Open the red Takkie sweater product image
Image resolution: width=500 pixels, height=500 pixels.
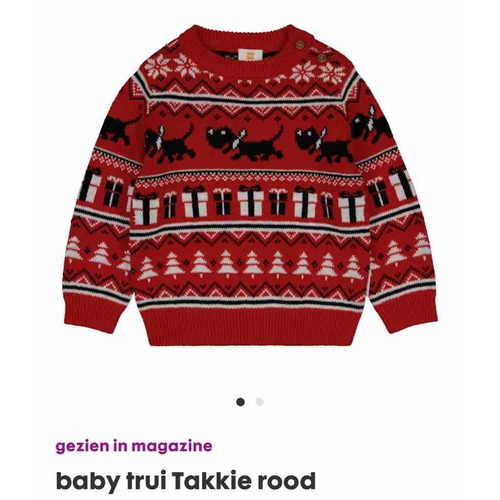click(x=250, y=185)
